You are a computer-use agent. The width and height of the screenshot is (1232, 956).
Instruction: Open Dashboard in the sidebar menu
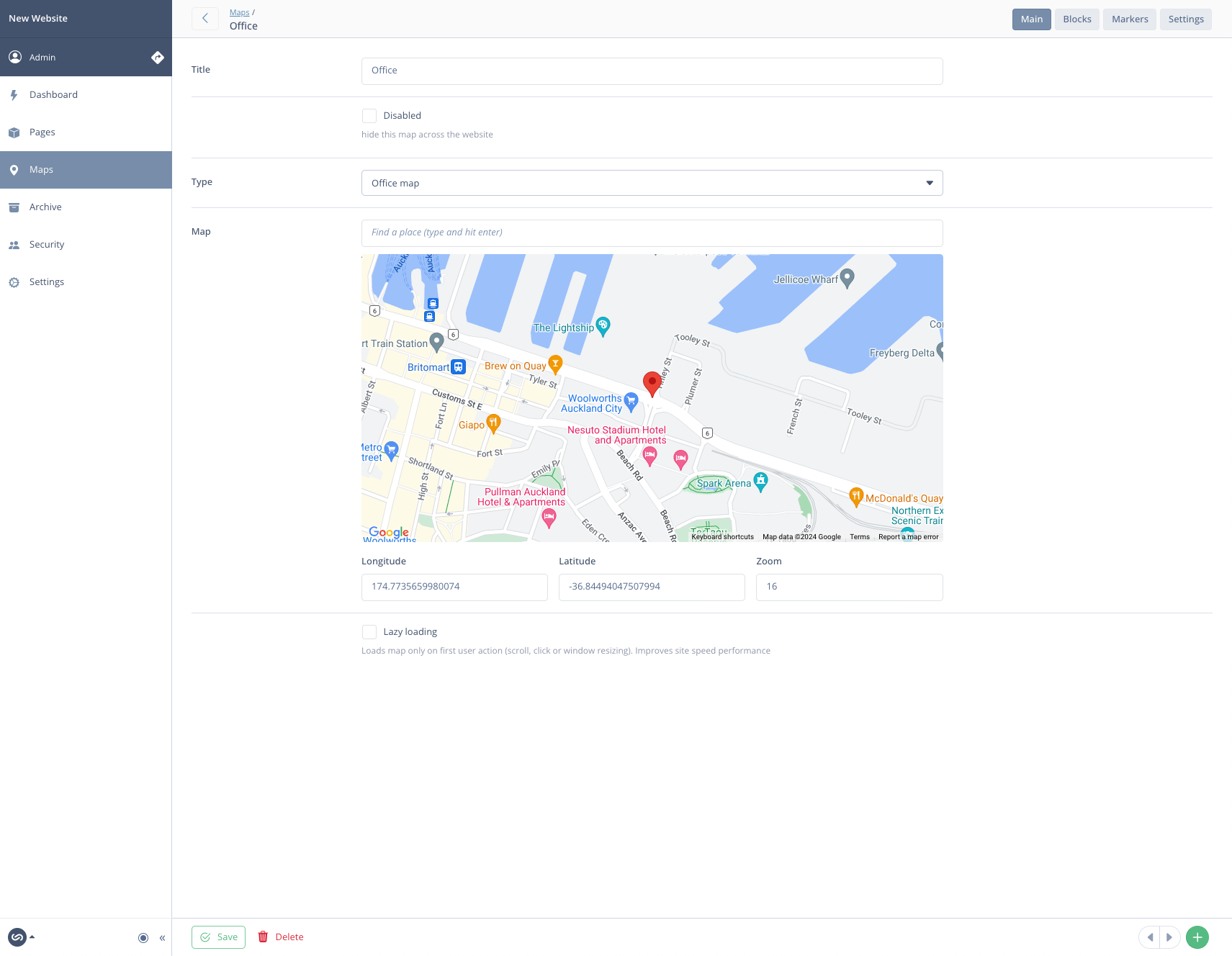tap(86, 95)
